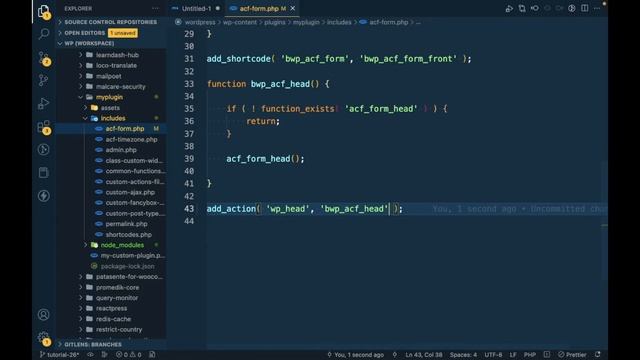Collapse the myplugin folder

109,97
